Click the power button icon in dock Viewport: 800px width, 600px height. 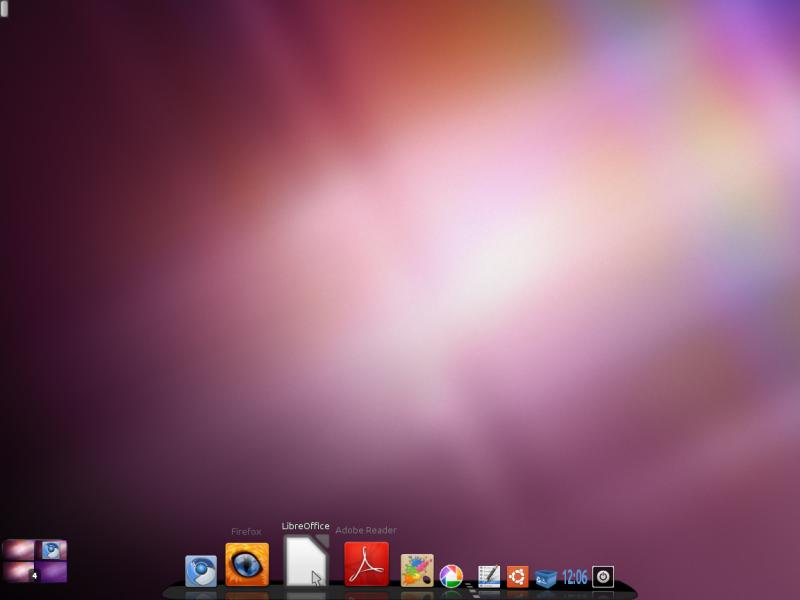coord(602,576)
